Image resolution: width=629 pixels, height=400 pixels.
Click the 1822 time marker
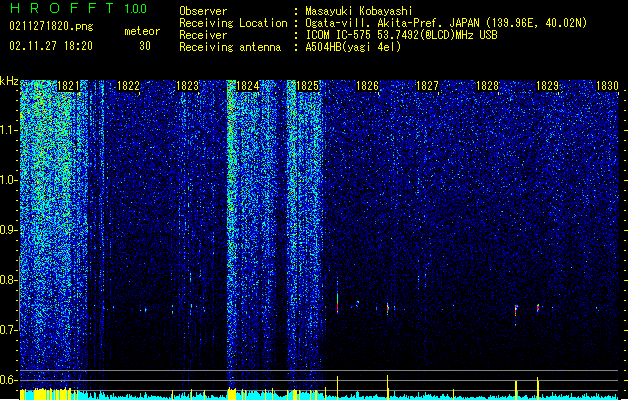128,86
